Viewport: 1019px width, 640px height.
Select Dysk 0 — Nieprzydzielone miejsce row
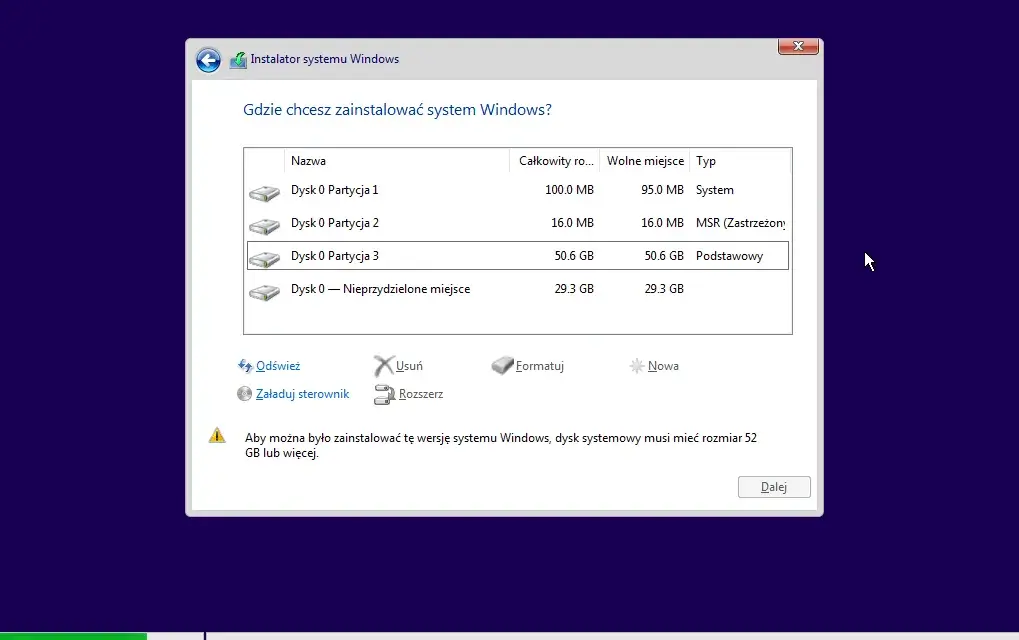(518, 288)
